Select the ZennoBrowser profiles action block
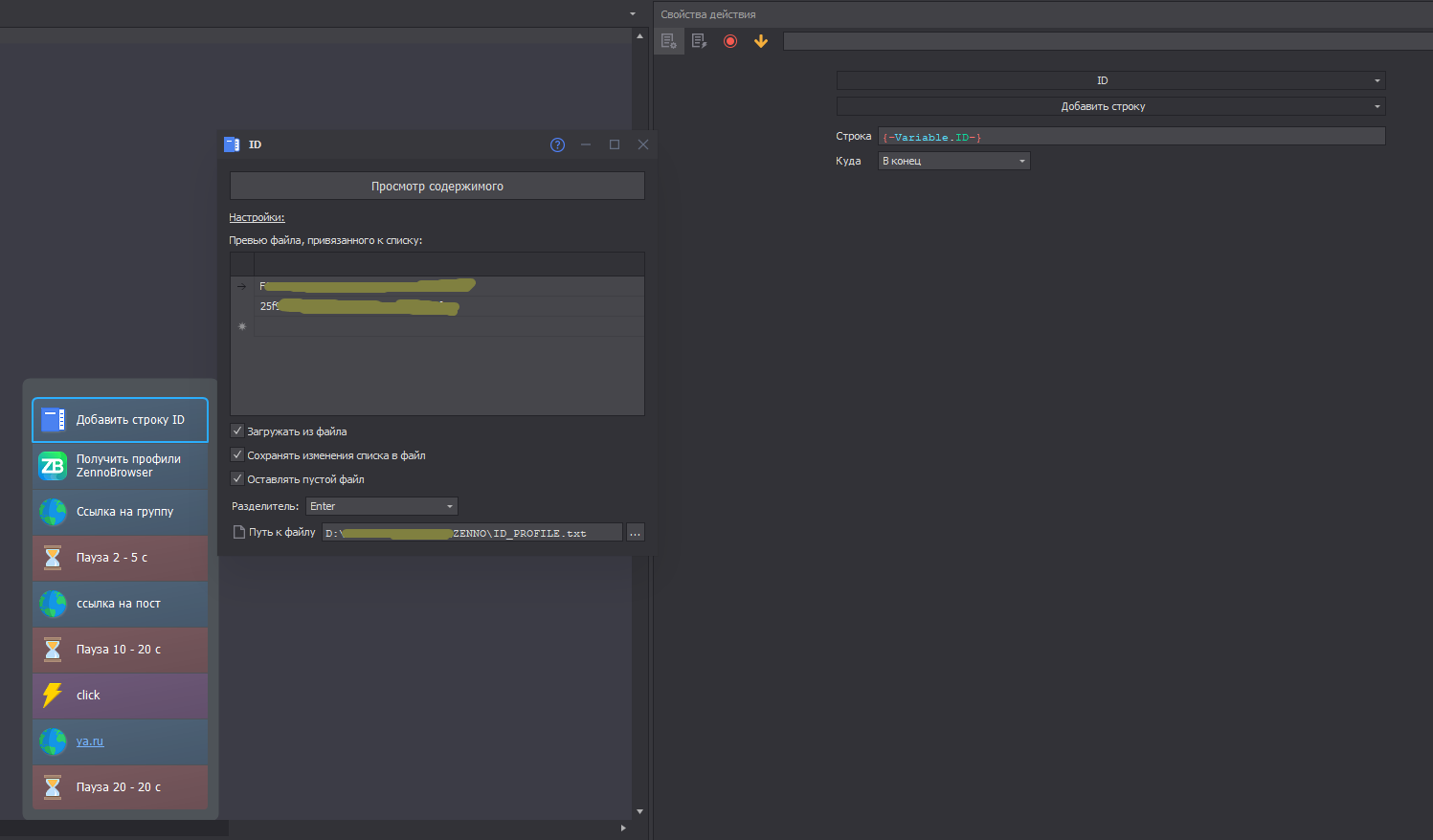Image resolution: width=1433 pixels, height=840 pixels. [x=120, y=466]
